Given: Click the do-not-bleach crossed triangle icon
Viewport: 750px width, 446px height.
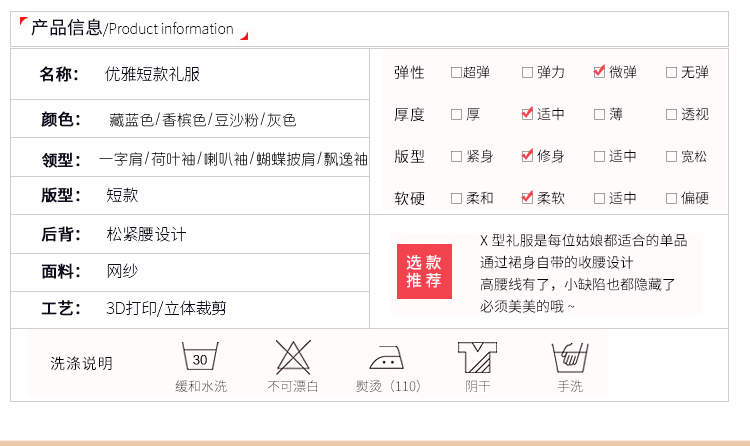Looking at the screenshot, I should [x=292, y=358].
